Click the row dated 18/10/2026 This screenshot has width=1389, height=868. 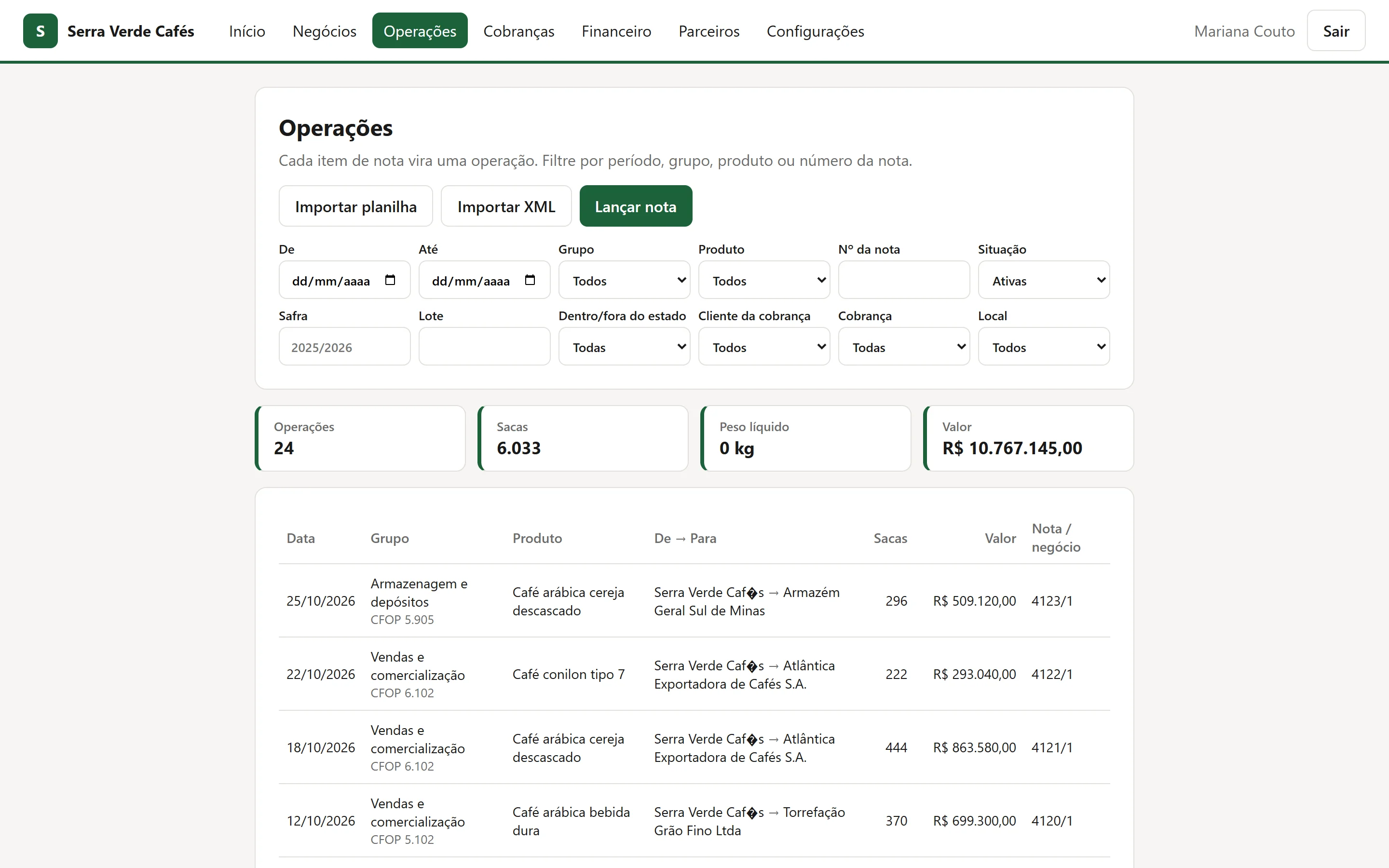click(x=694, y=747)
